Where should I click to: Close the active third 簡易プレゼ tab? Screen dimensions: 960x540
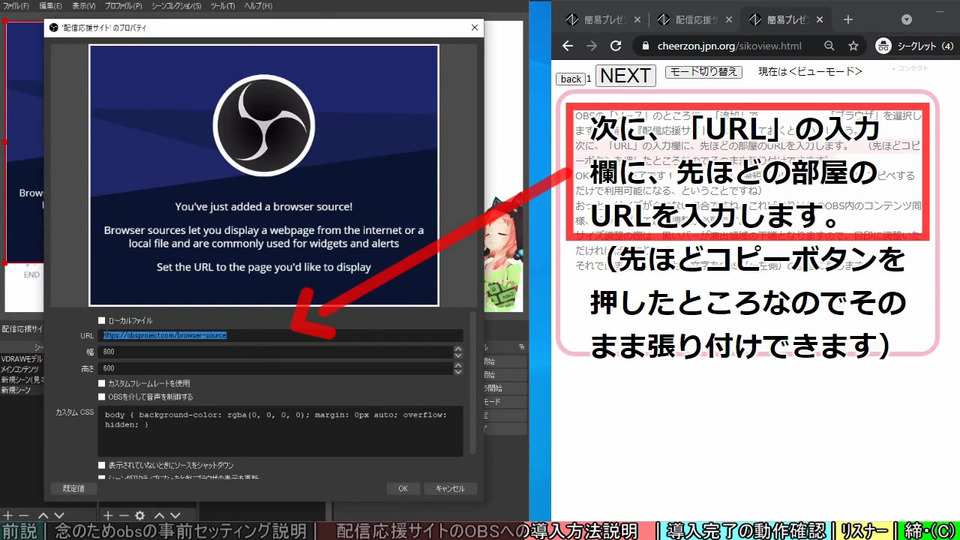(820, 20)
